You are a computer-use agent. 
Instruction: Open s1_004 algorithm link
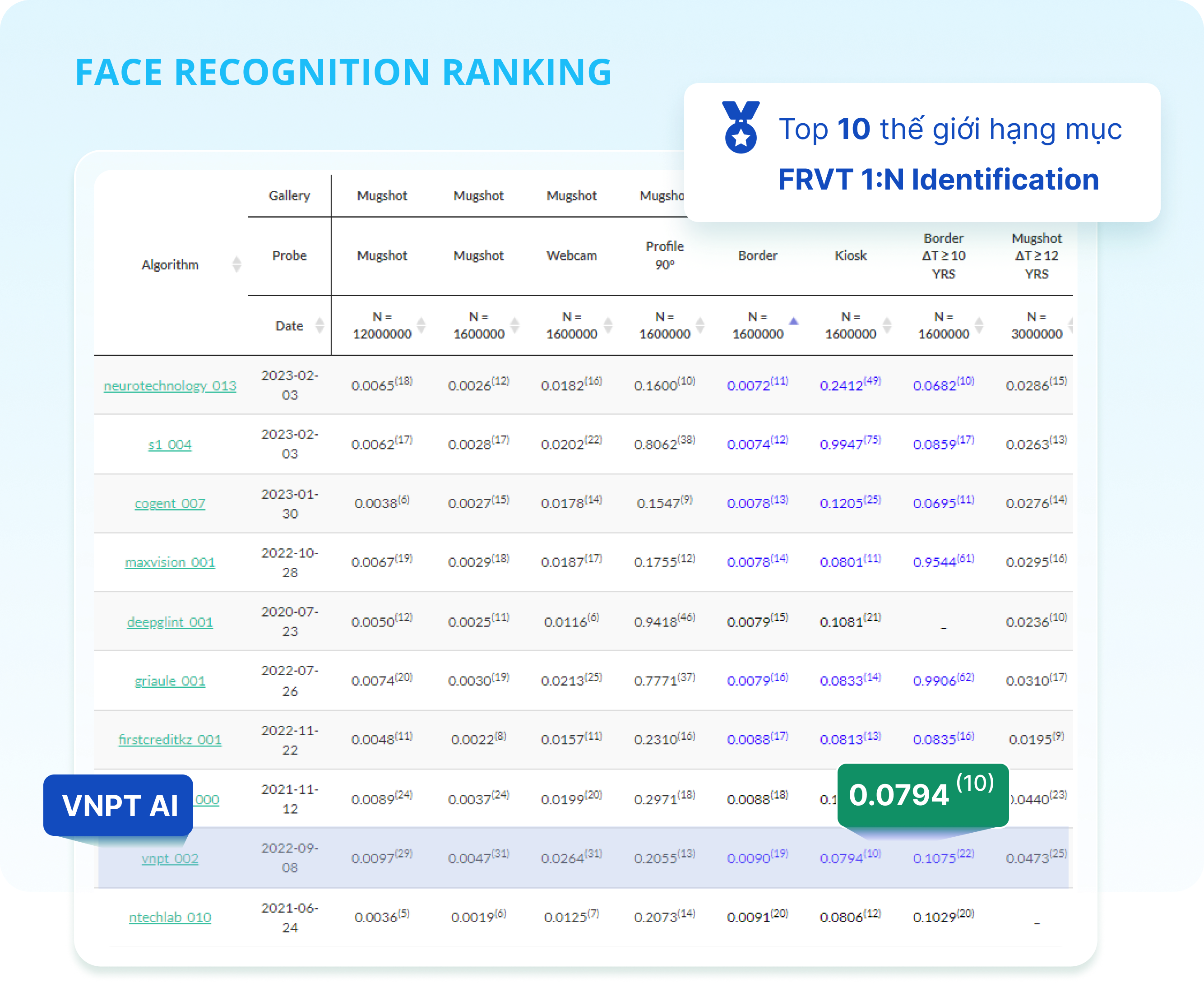pos(170,445)
